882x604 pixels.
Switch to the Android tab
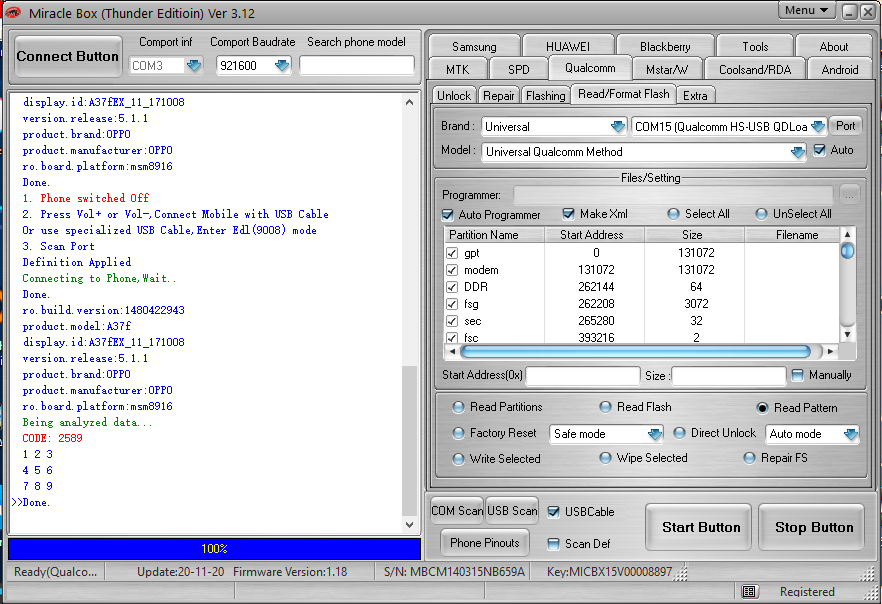point(839,69)
